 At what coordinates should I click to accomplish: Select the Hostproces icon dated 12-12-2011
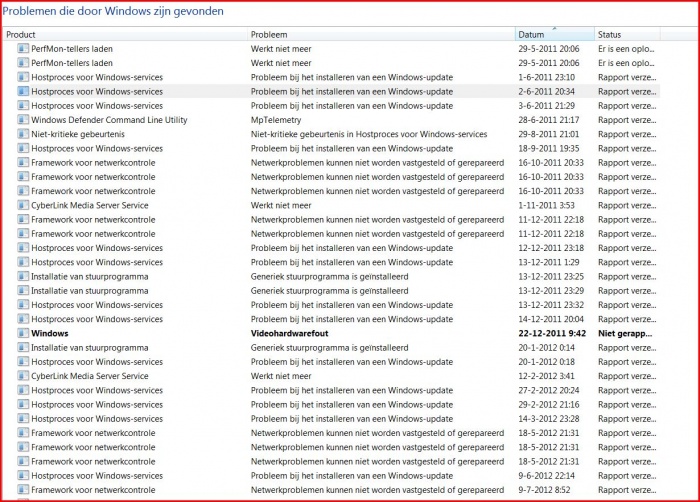[x=23, y=248]
